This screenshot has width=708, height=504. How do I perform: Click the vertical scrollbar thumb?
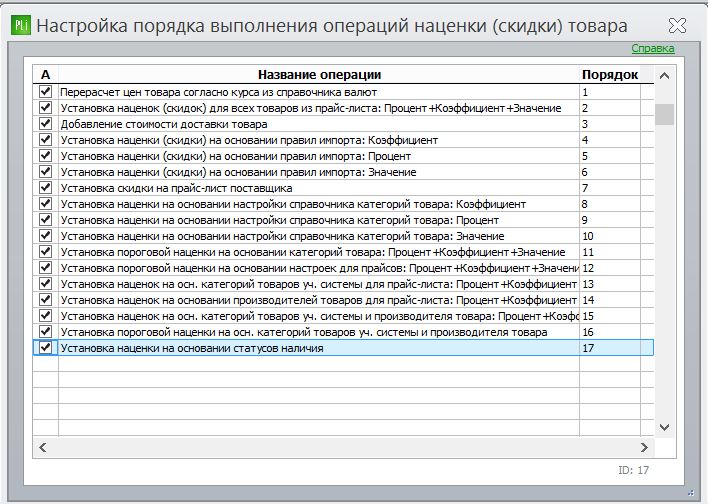(665, 114)
